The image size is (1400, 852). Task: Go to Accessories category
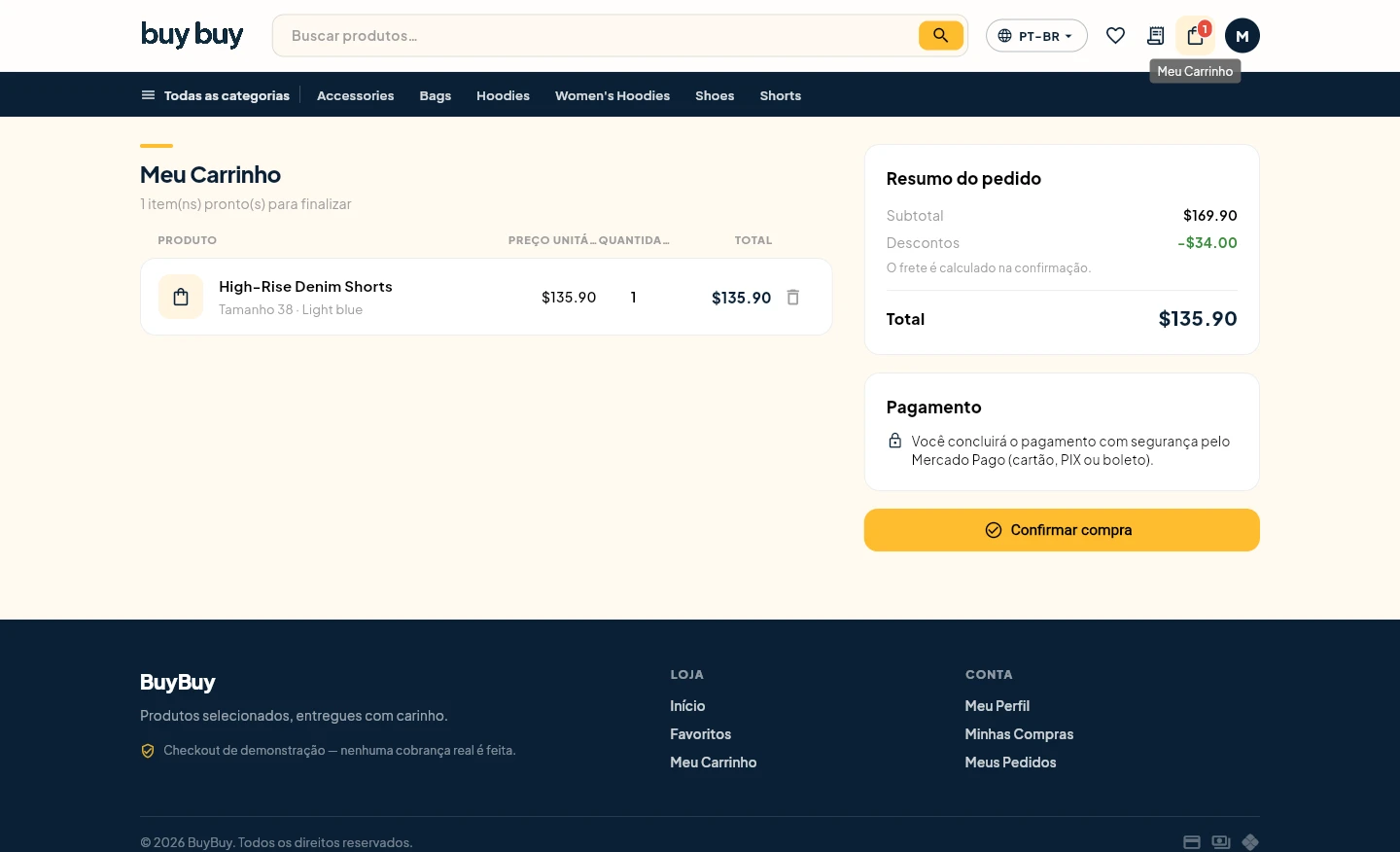point(355,95)
